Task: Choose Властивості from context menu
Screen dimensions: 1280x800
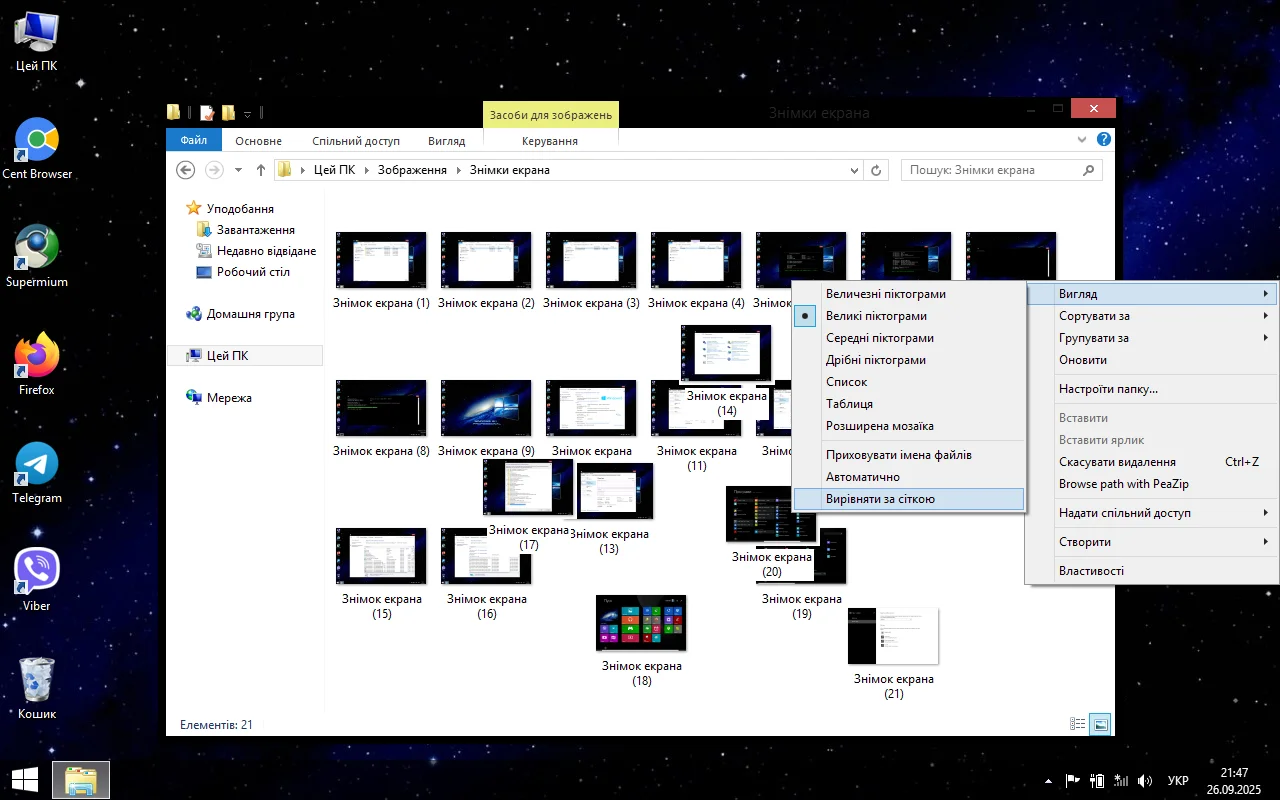Action: point(1091,571)
